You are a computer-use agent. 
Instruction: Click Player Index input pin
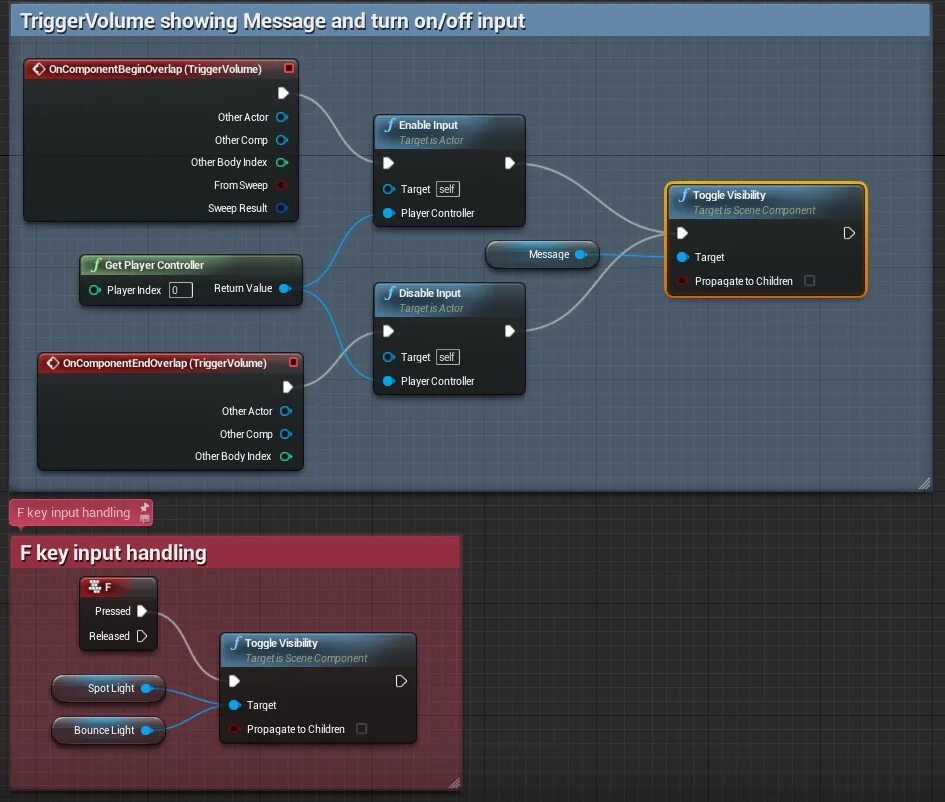coord(95,290)
